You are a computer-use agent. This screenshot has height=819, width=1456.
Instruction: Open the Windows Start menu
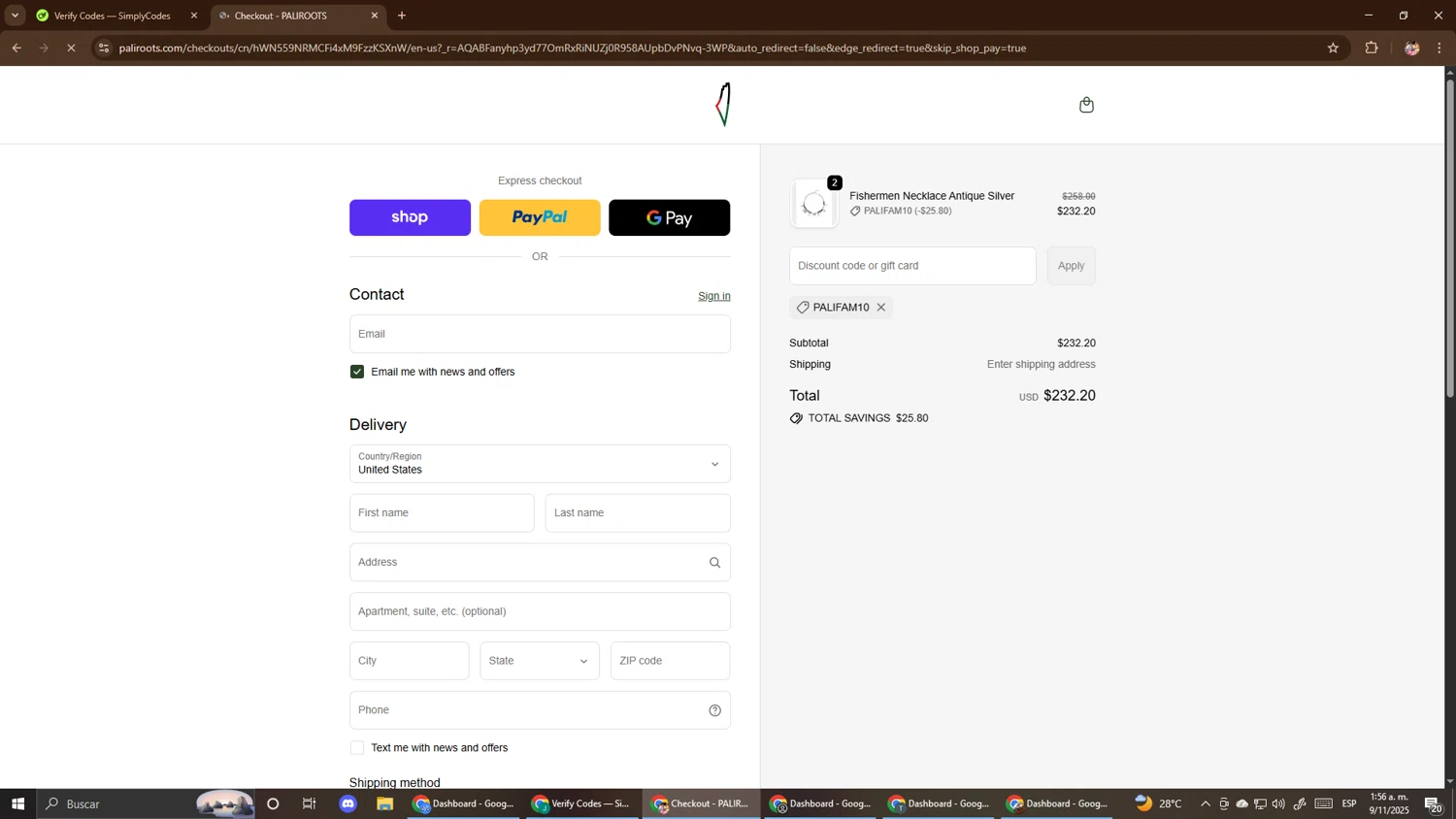(x=17, y=804)
